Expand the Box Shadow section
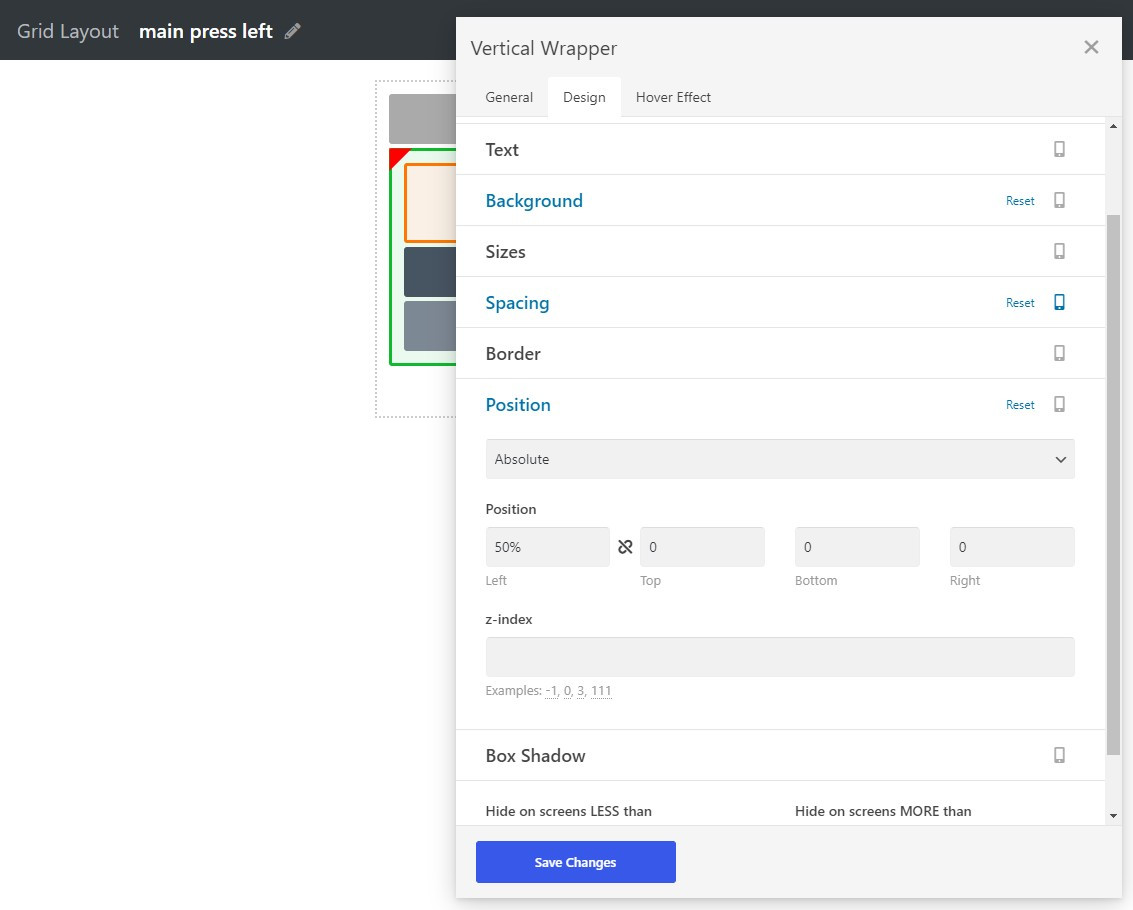 coord(780,755)
